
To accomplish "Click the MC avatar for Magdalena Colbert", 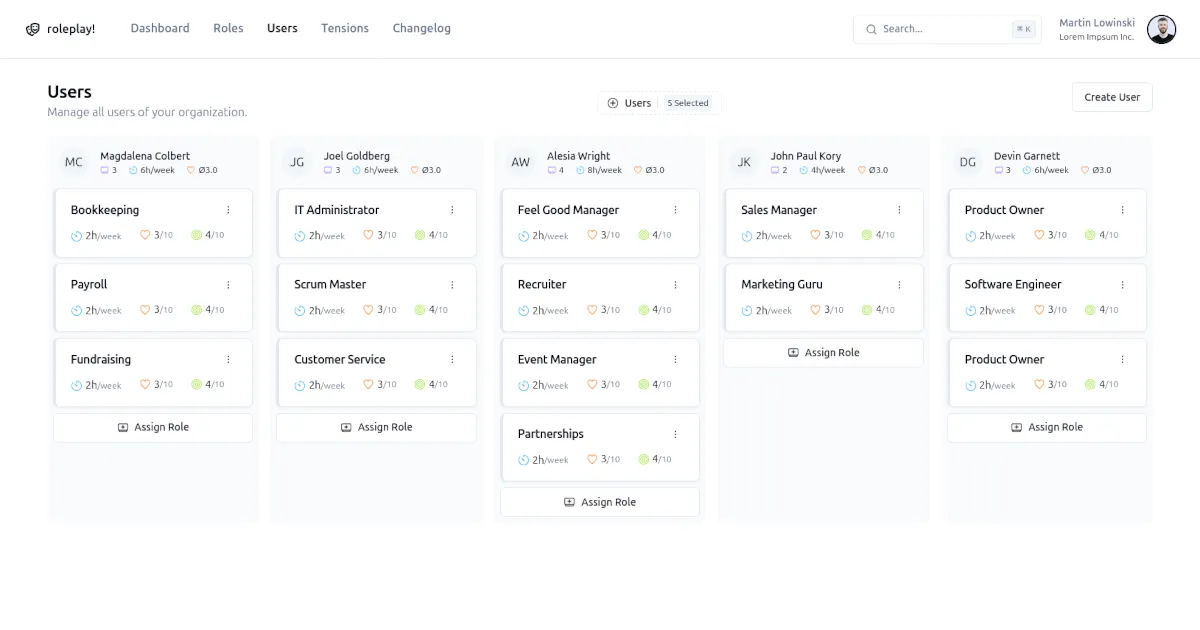I will click(x=74, y=162).
